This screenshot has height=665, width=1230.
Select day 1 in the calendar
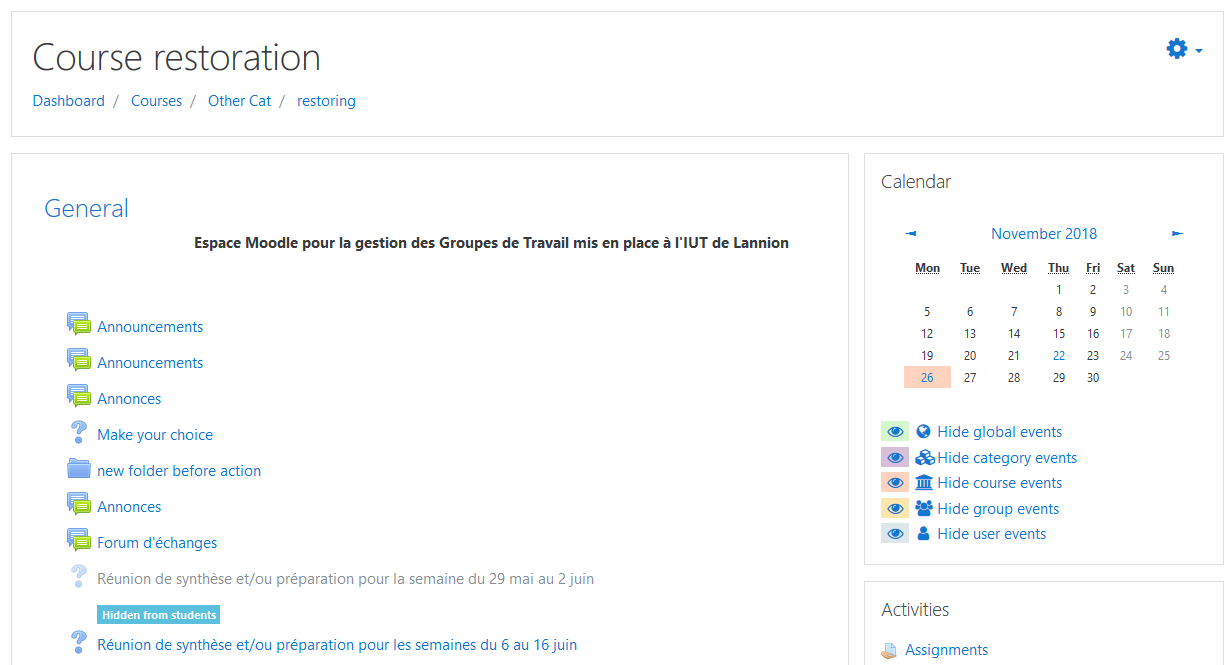(x=1059, y=289)
